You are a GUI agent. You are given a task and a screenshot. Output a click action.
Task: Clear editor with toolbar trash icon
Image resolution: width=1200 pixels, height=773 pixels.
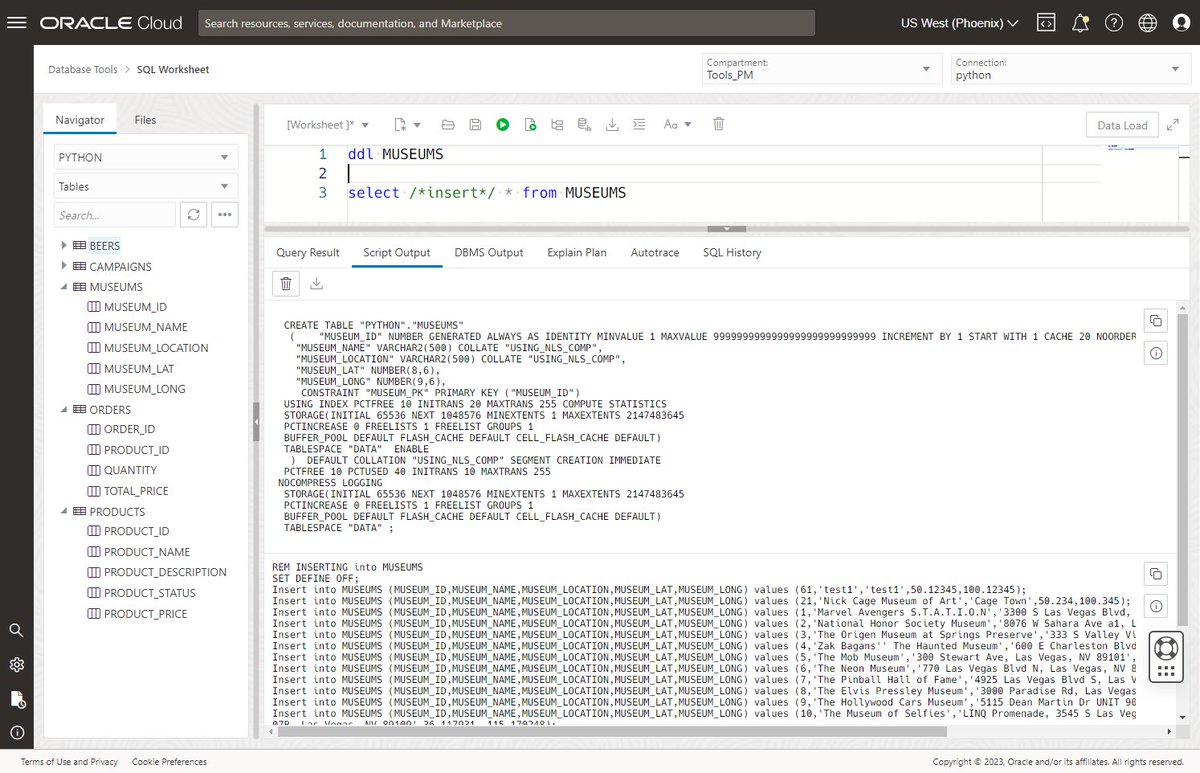(718, 125)
